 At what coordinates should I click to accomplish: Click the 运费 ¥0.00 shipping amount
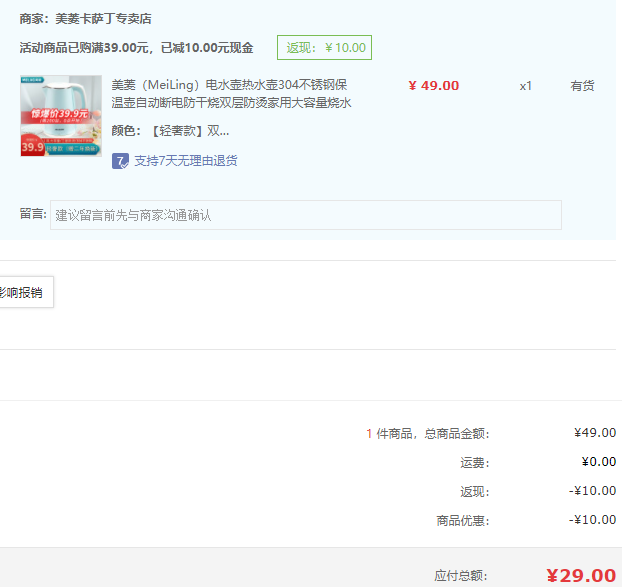click(x=598, y=462)
